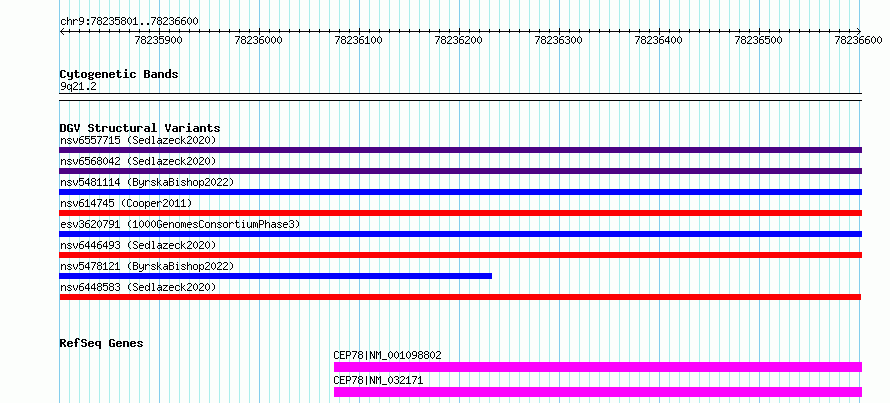Open the CEP78|NM_001098802 label
The image size is (890, 403).
pos(387,355)
